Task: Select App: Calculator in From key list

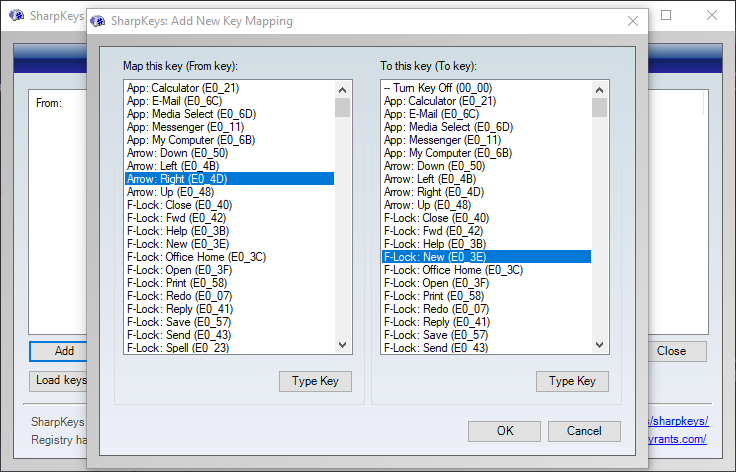Action: click(230, 88)
